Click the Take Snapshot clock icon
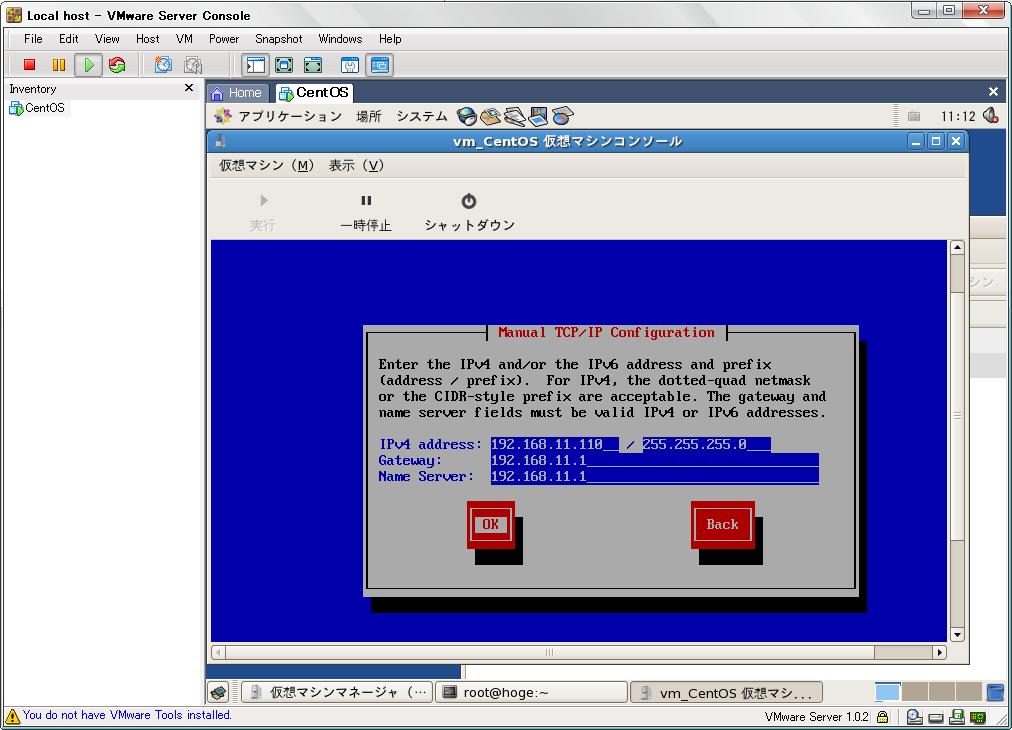 (163, 65)
